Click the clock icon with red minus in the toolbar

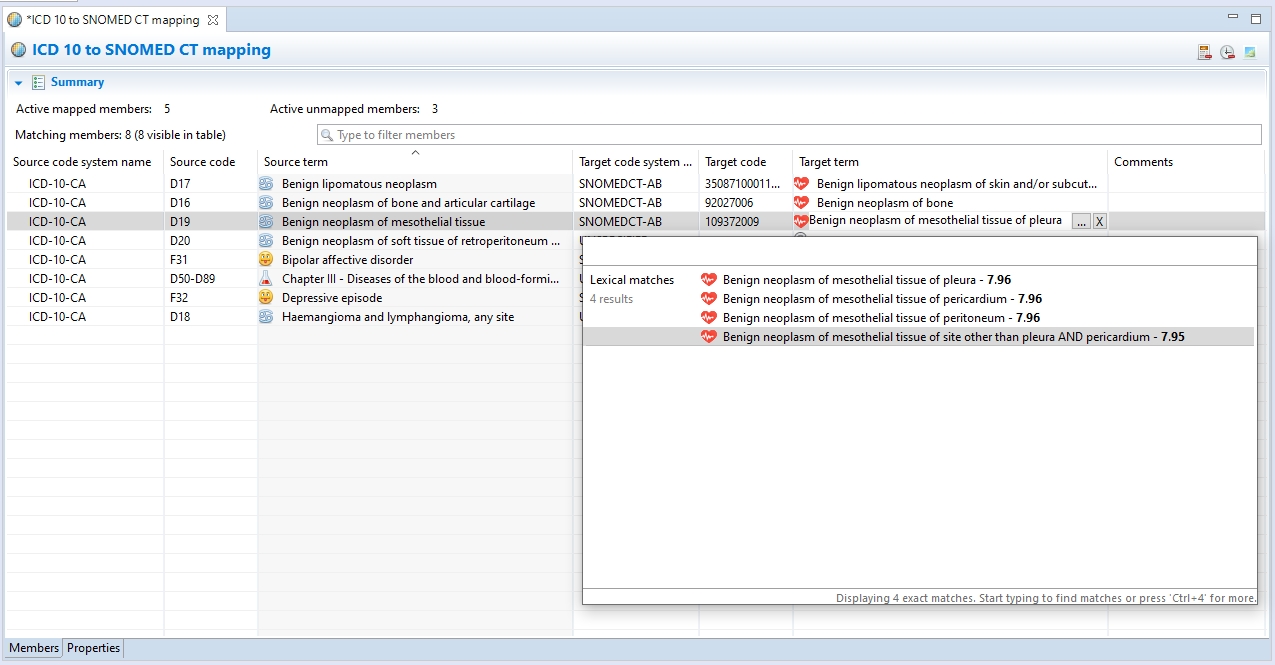click(1227, 52)
